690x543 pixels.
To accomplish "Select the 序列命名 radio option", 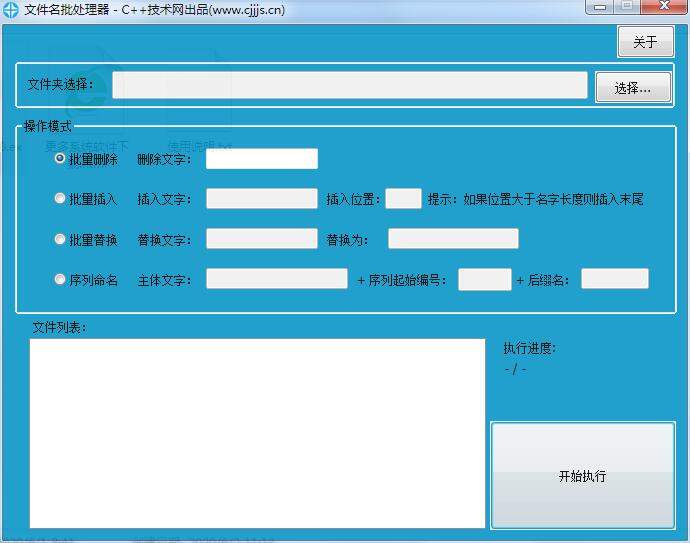I will 60,280.
